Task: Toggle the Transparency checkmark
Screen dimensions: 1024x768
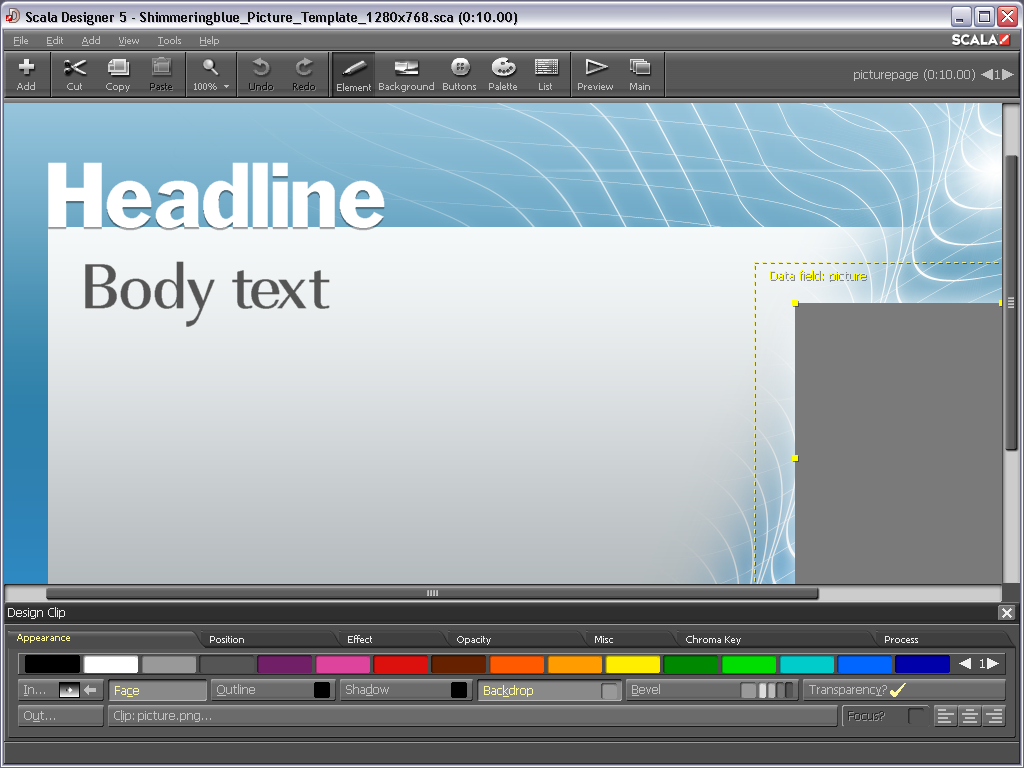Action: tap(897, 690)
